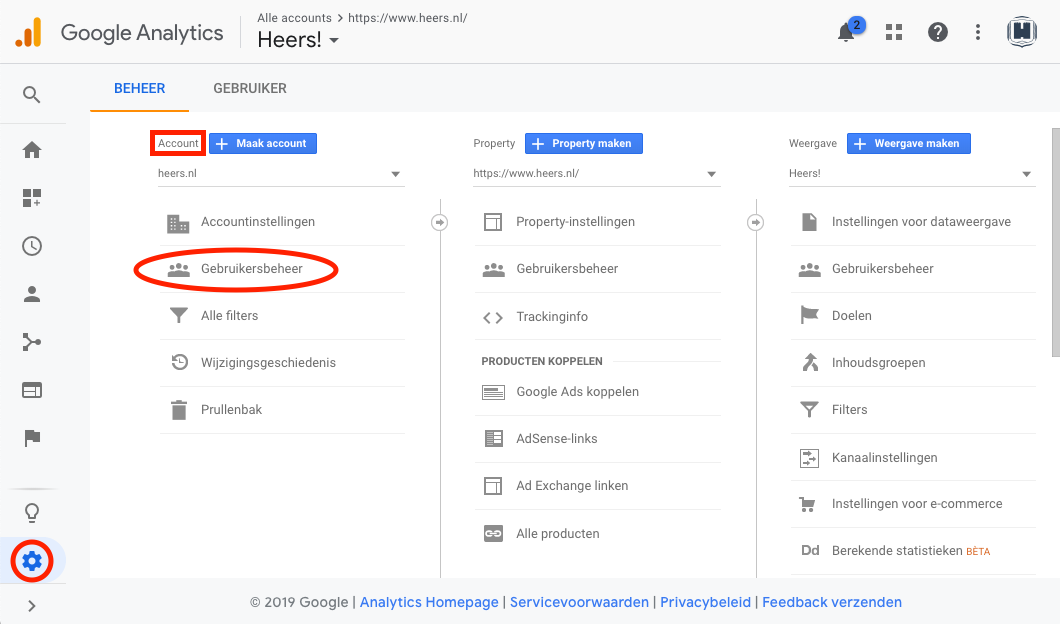Switch to the GEBRUIKER tab
Viewport: 1060px width, 624px height.
click(x=250, y=89)
